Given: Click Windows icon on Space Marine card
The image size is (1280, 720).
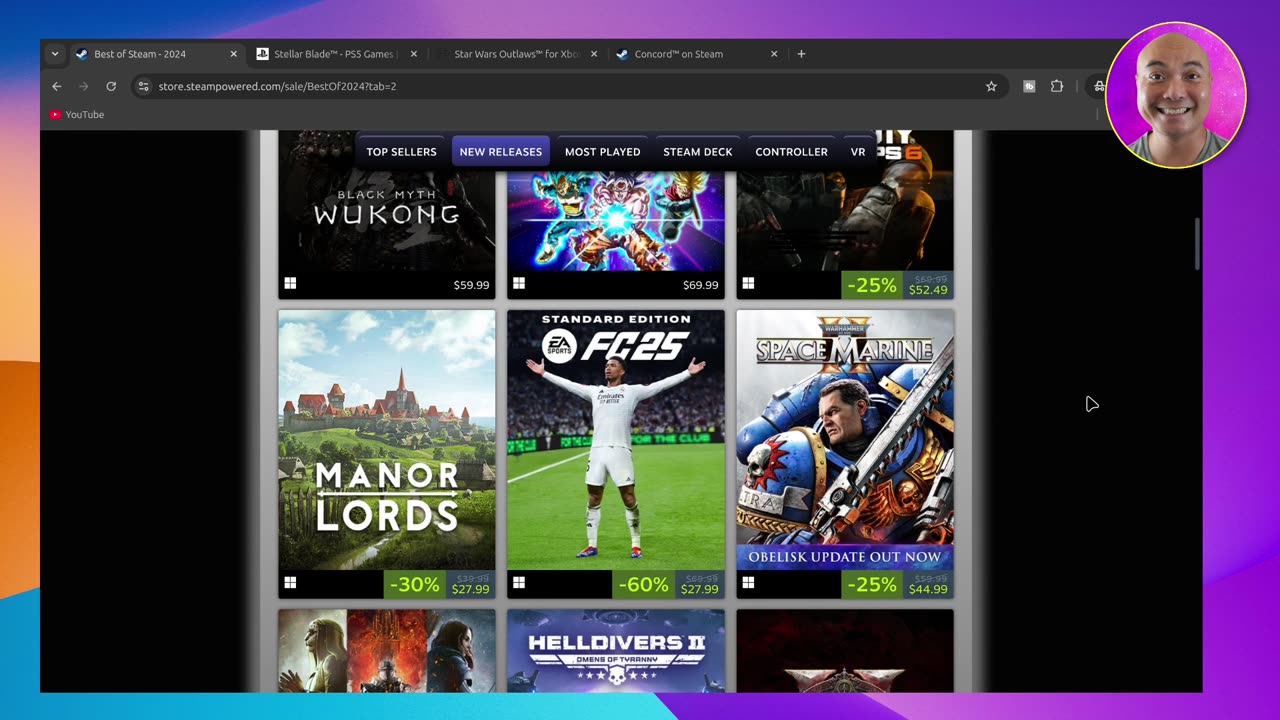Looking at the screenshot, I should (x=748, y=583).
